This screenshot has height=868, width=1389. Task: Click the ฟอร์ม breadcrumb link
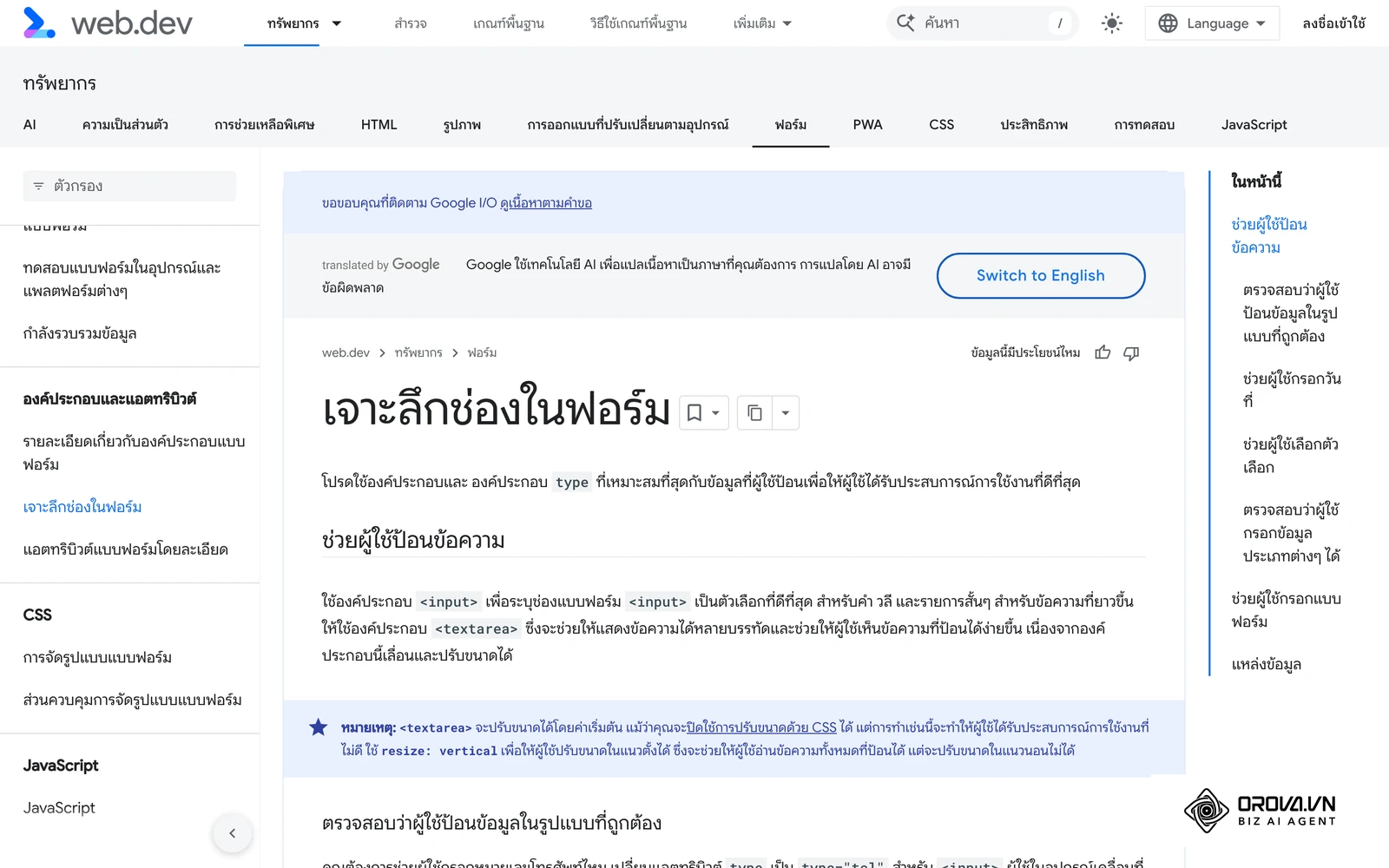coord(482,352)
